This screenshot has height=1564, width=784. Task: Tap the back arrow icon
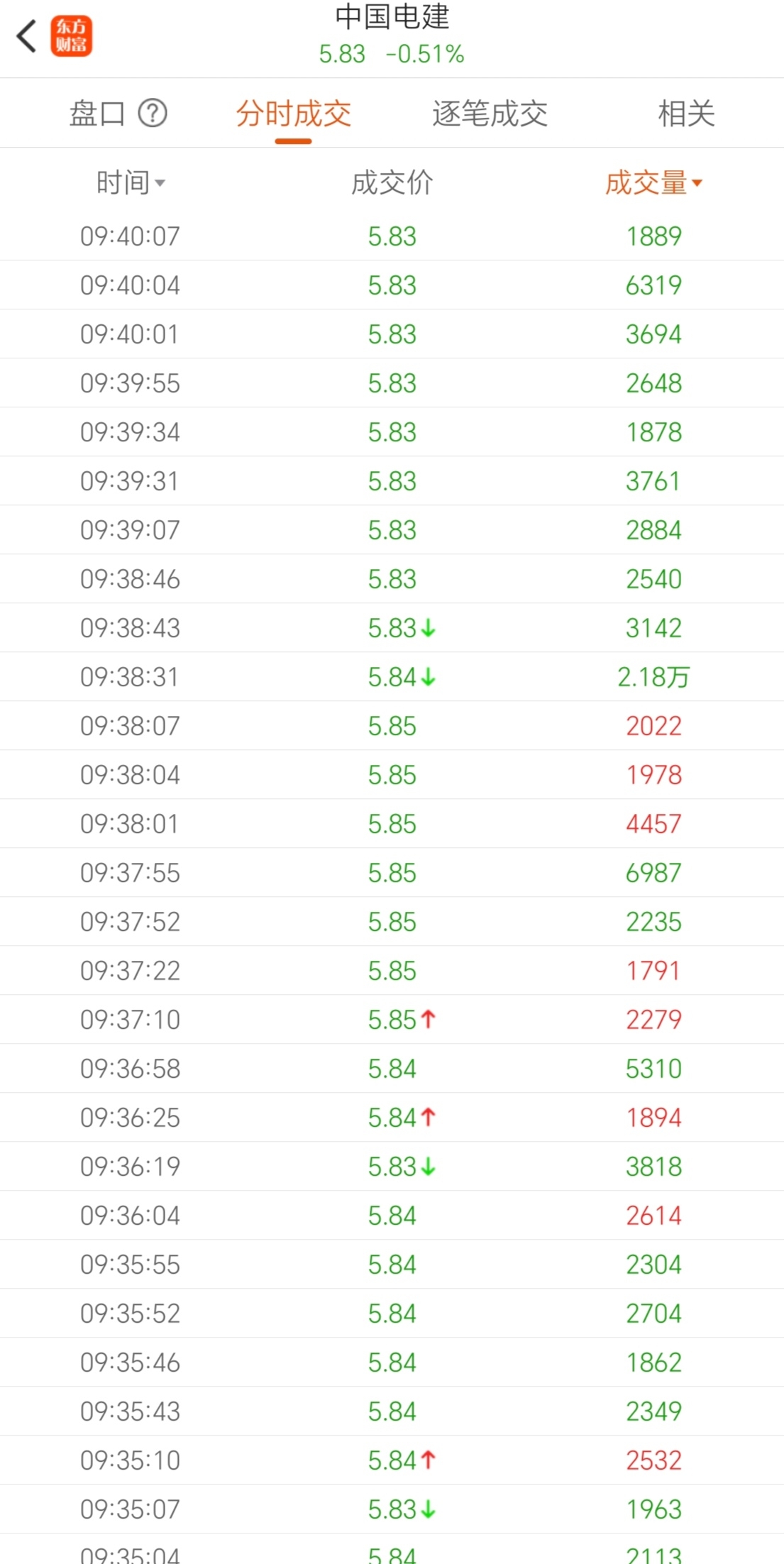(x=27, y=36)
